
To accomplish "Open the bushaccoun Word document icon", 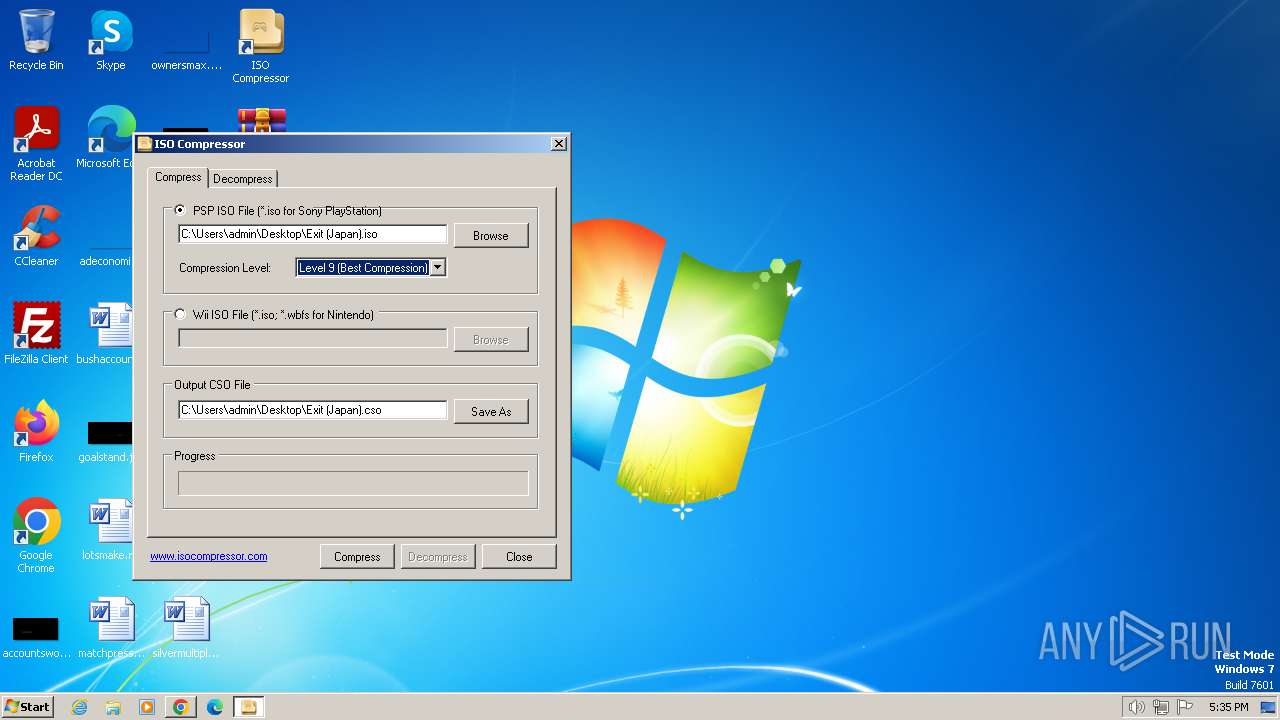I will [108, 334].
